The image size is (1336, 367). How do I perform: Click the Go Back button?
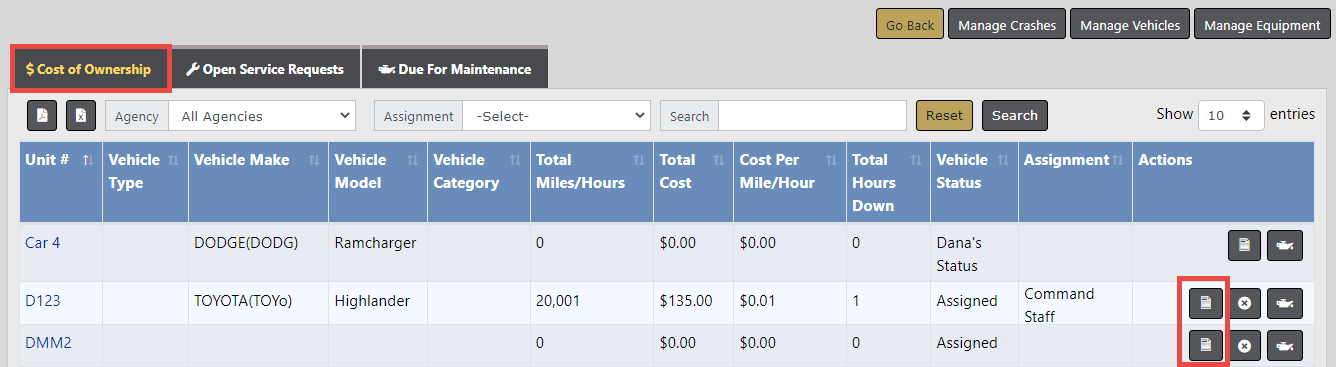tap(909, 25)
